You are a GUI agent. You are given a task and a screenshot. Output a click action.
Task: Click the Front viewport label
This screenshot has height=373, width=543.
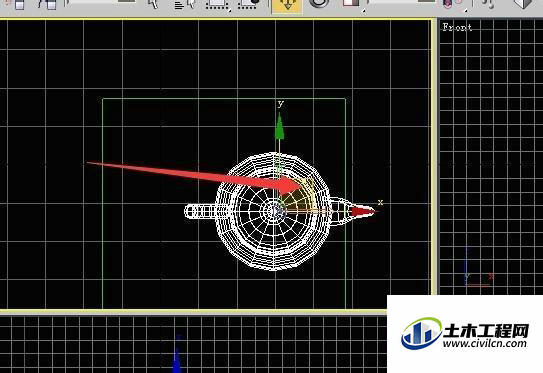click(457, 27)
